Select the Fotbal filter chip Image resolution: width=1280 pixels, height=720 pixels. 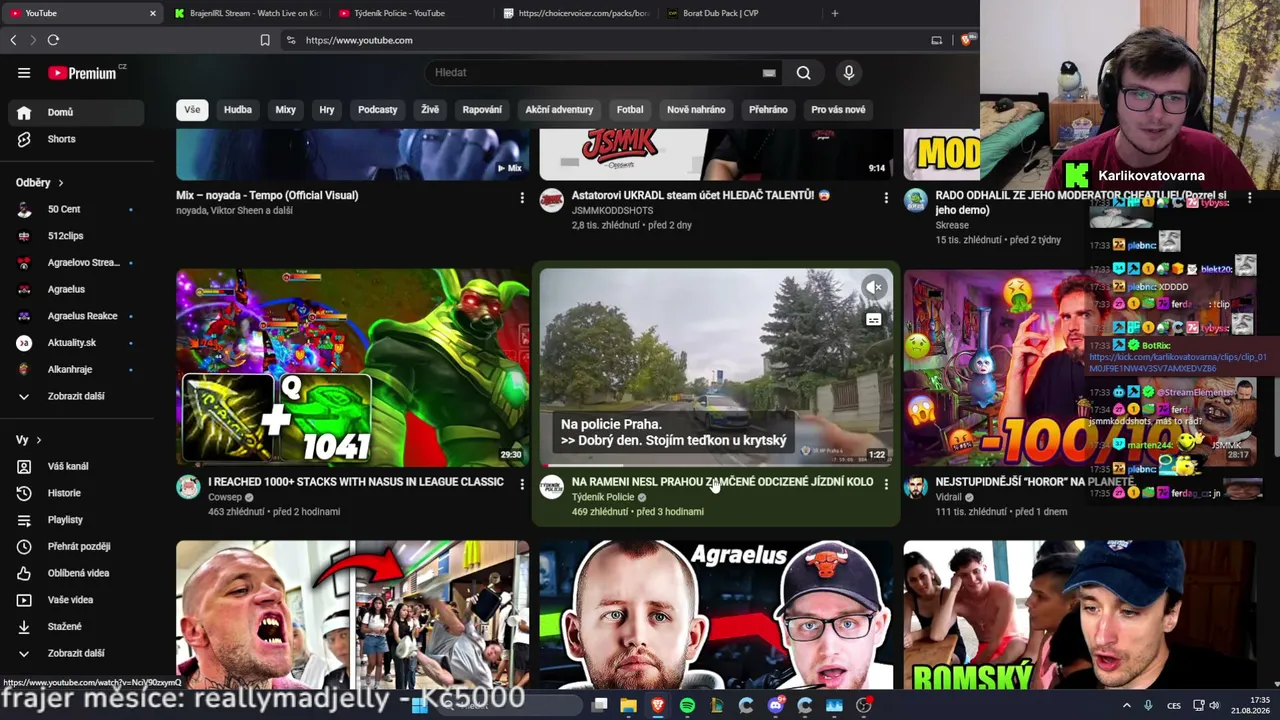(630, 110)
